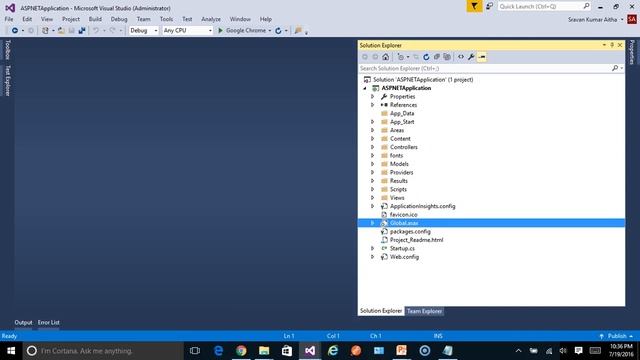Click the Properties wrench icon in Solution Explorer

pos(471,57)
